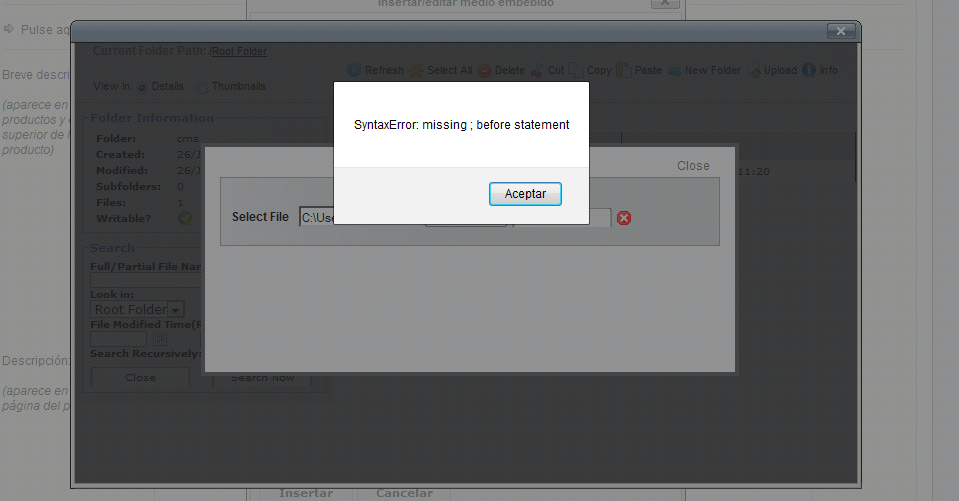Follow the Root Folder path link
Viewport: 959px width, 501px height.
239,51
